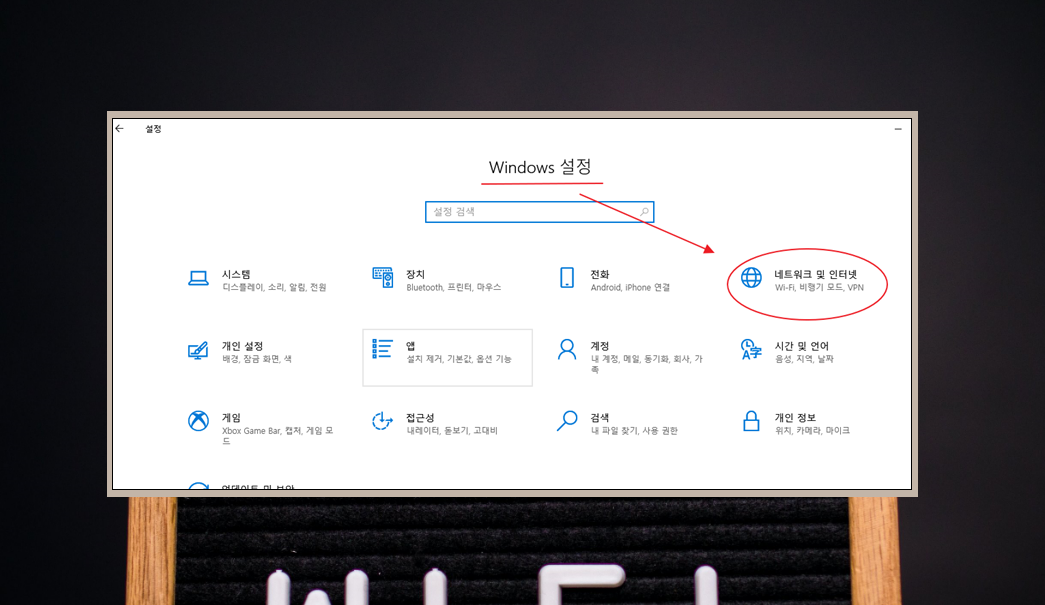Open the 검색 category label

[600, 418]
